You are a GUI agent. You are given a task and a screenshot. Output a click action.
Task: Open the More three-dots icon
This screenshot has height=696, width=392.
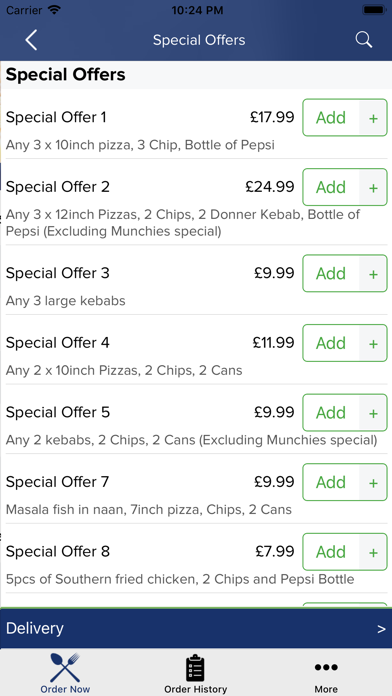pos(326,667)
